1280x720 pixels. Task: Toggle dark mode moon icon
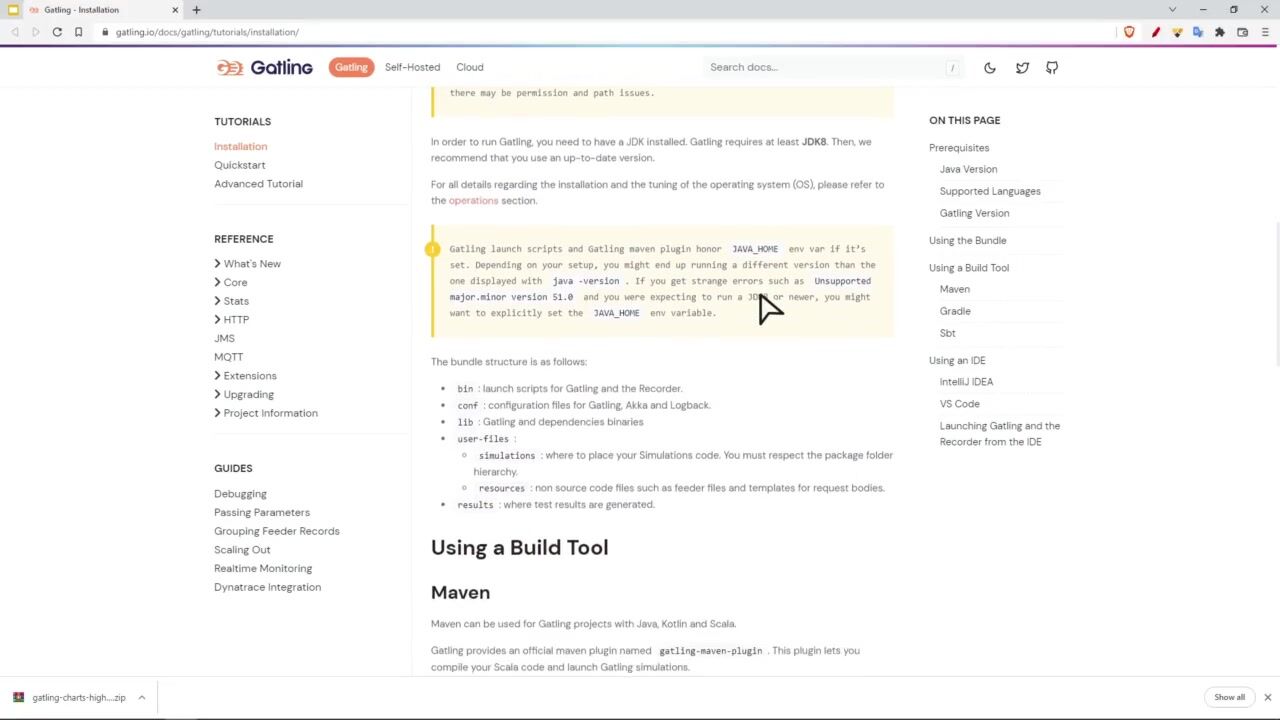pos(989,67)
